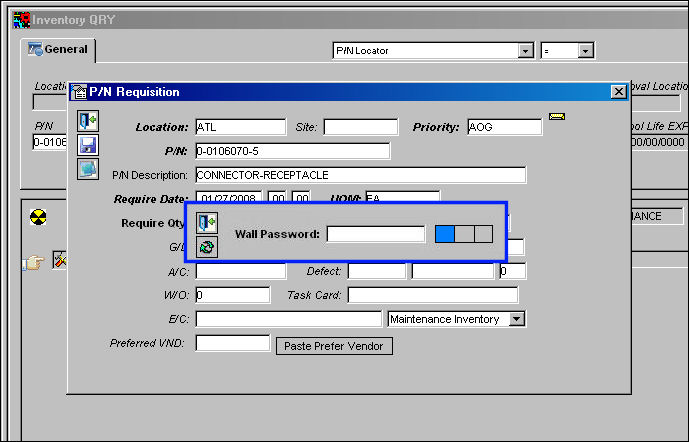This screenshot has height=442, width=689.
Task: Click the tools icon beside the pointing hand
Action: pyautogui.click(x=59, y=260)
